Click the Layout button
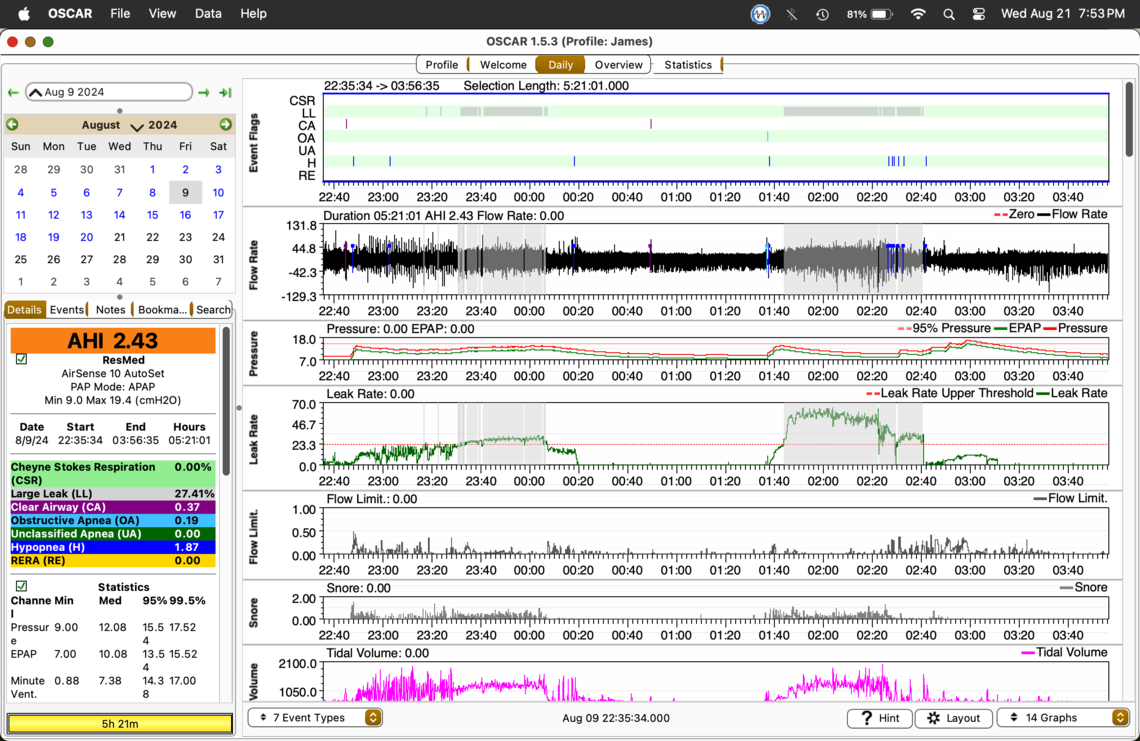 coord(953,718)
